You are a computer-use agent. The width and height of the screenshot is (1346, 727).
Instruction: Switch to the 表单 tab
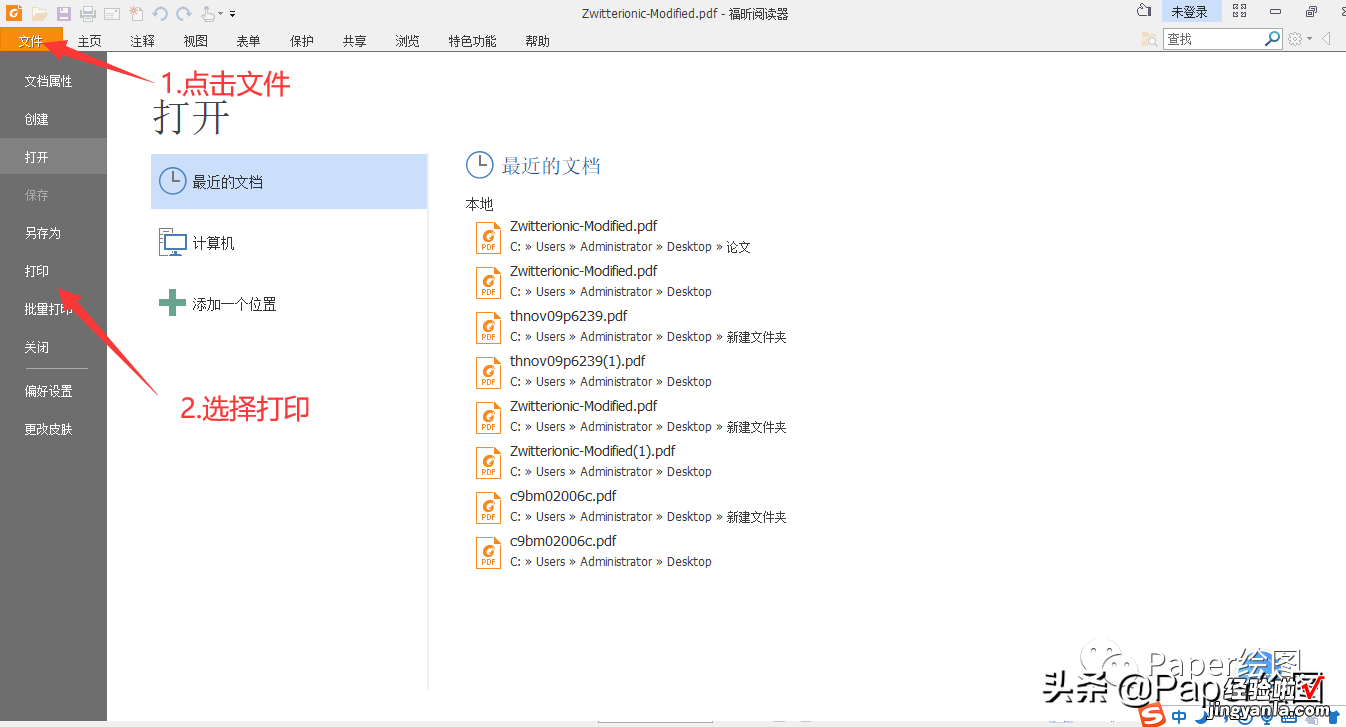coord(249,41)
